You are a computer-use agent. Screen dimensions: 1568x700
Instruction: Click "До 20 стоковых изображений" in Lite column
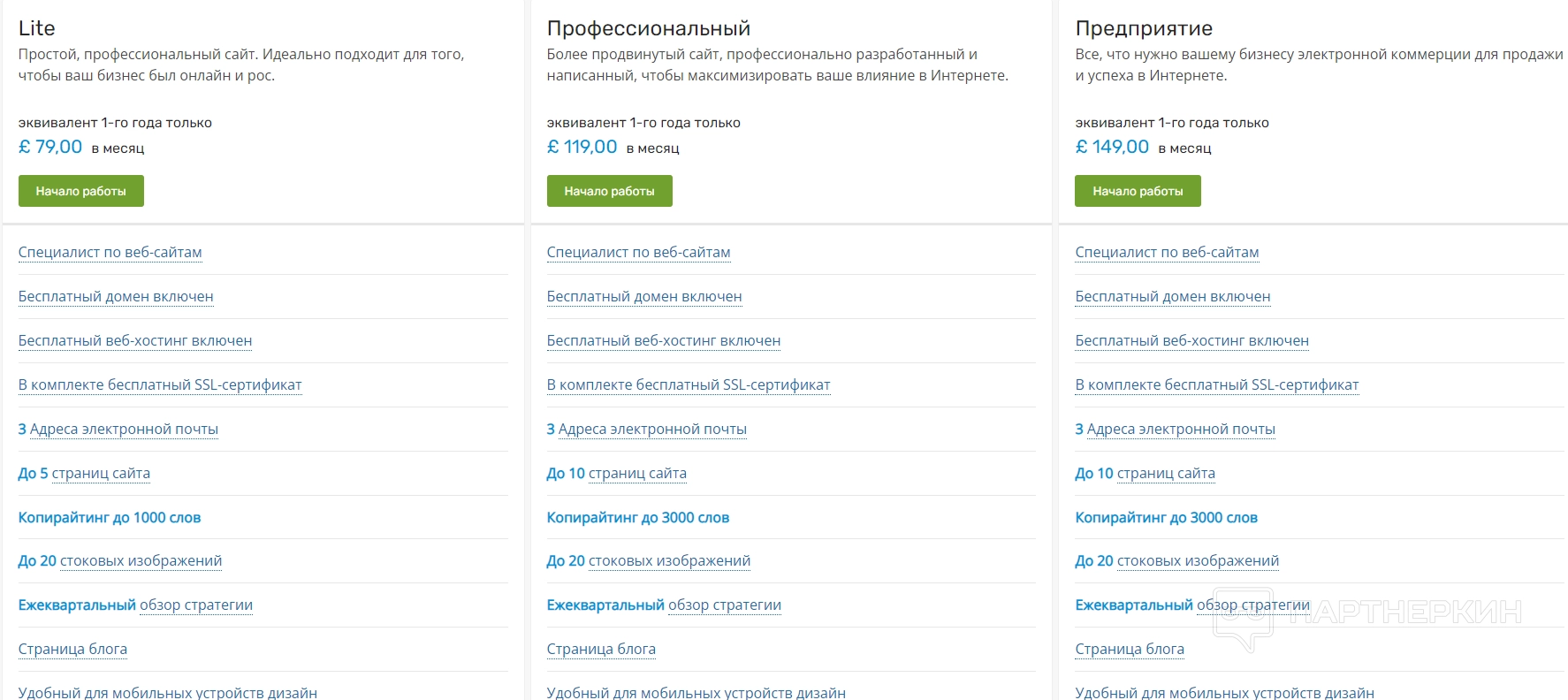[120, 560]
